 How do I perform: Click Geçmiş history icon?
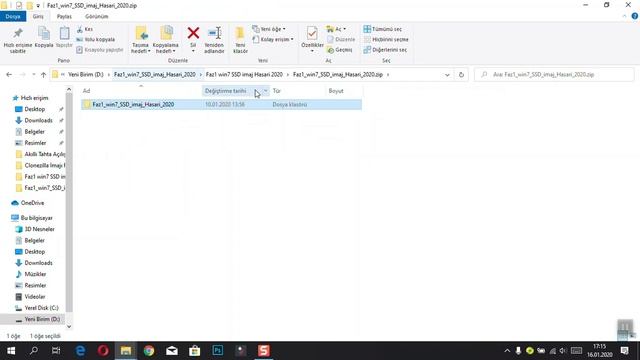340,50
